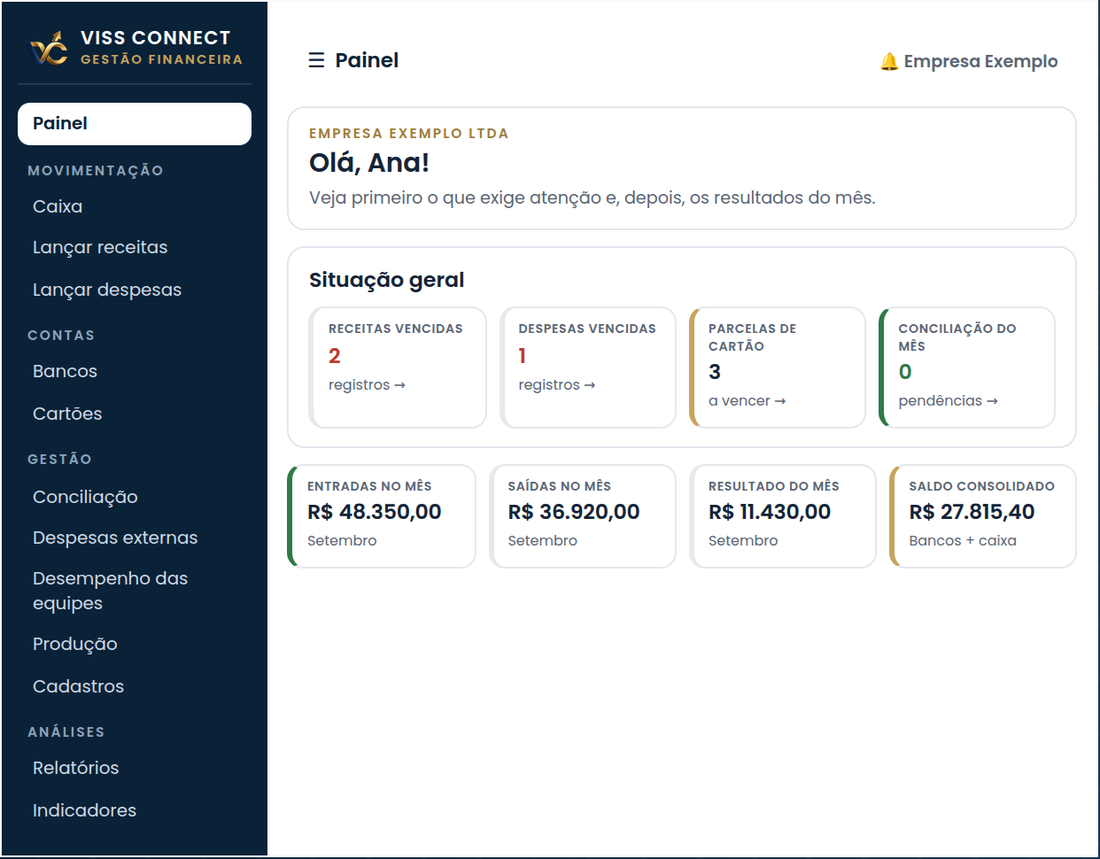This screenshot has width=1100, height=859.
Task: Click the value 'R$ 48.350,00'
Action: coord(375,512)
